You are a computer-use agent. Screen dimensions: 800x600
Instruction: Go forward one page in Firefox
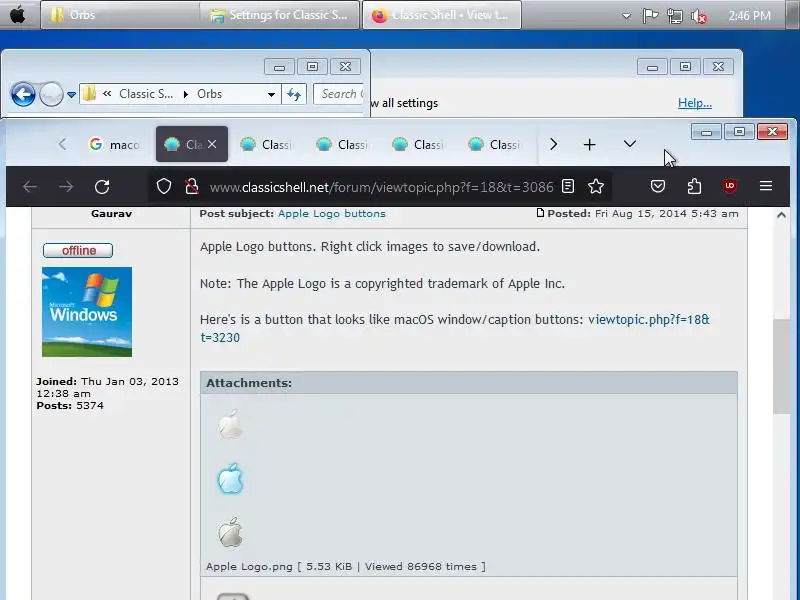[x=66, y=187]
